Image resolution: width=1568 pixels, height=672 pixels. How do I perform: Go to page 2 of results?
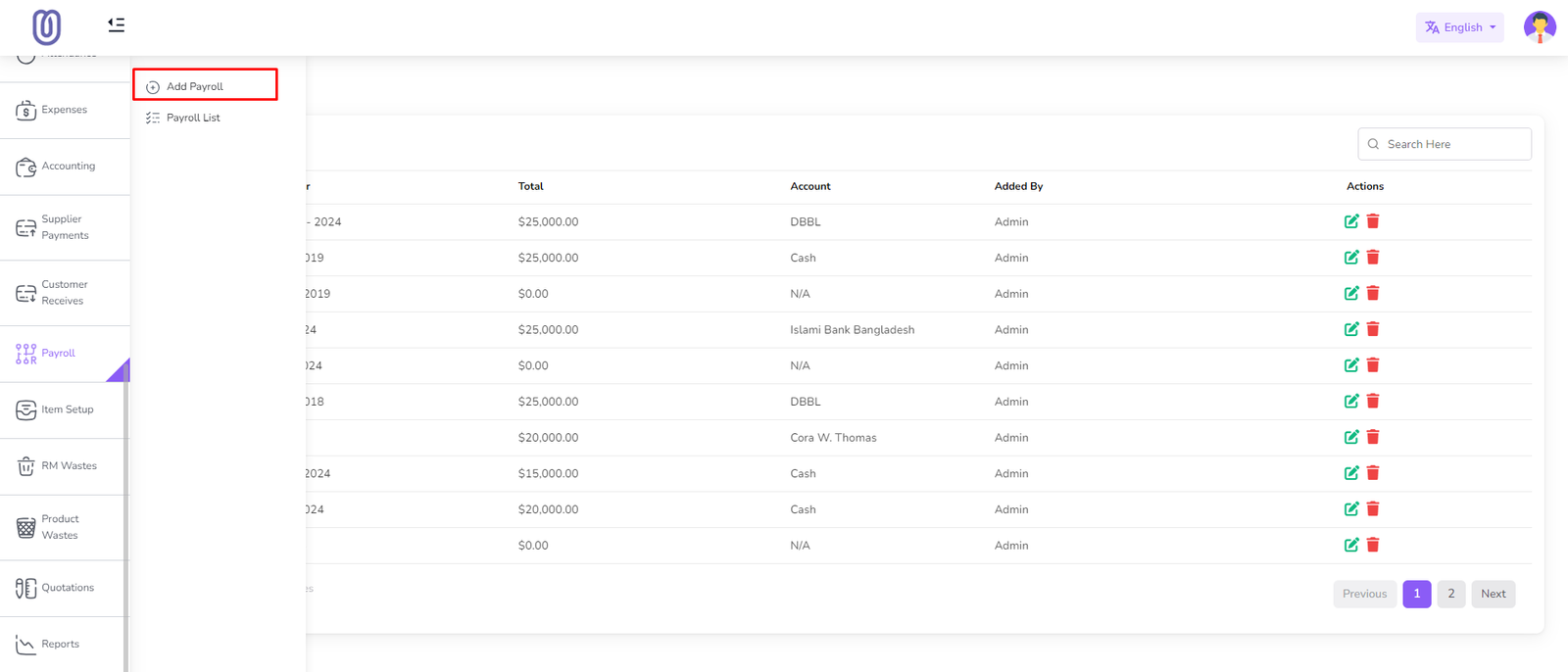click(x=1450, y=594)
